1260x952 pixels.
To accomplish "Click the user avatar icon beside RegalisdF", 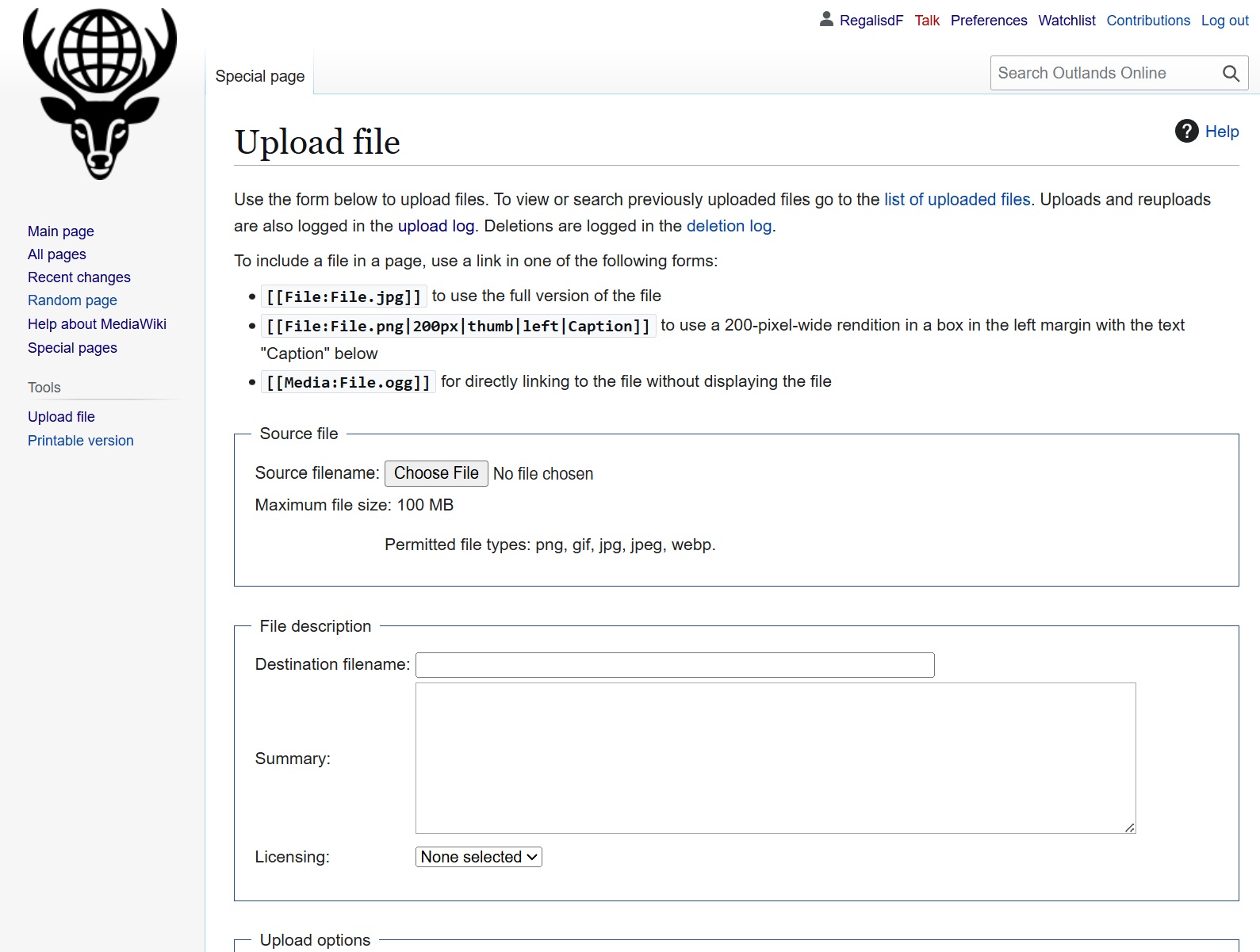I will [826, 19].
